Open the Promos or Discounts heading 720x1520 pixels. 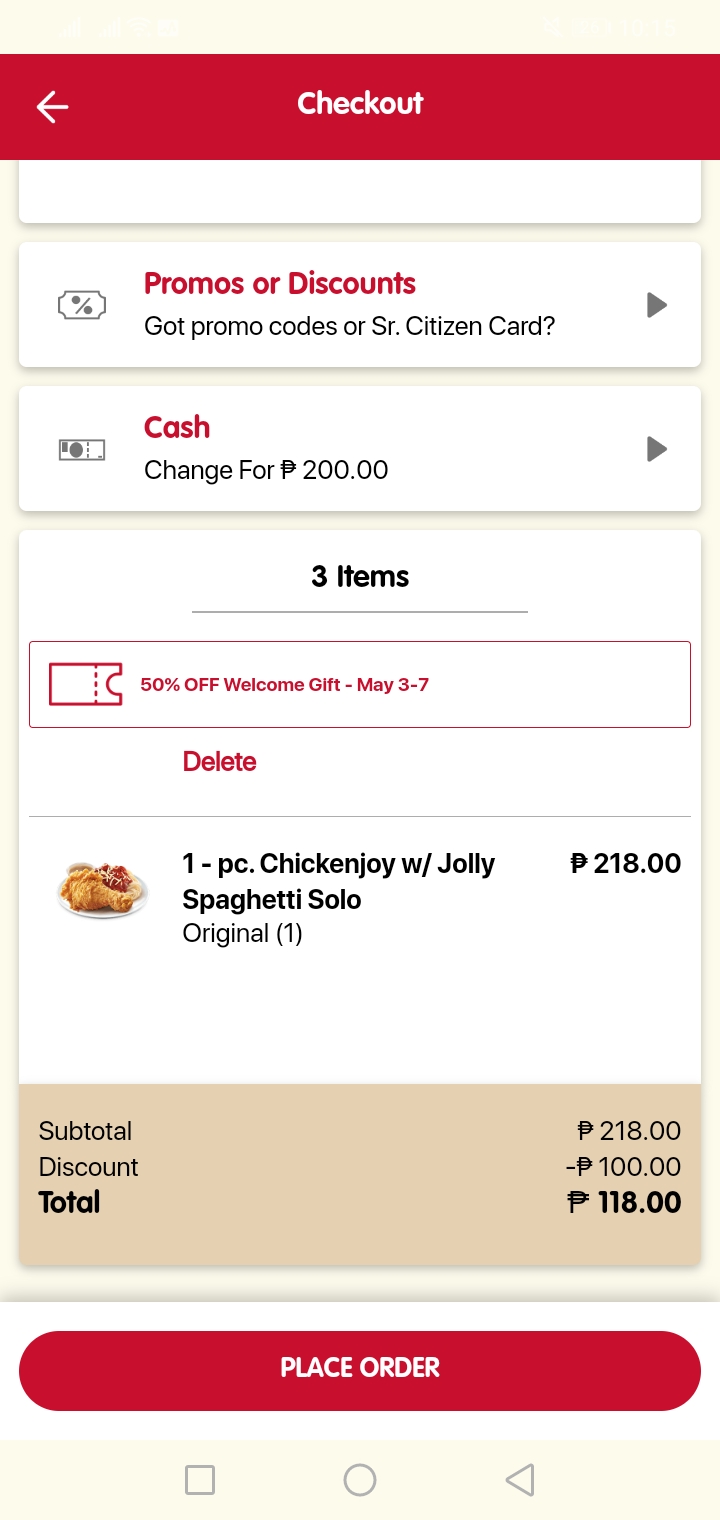[280, 284]
